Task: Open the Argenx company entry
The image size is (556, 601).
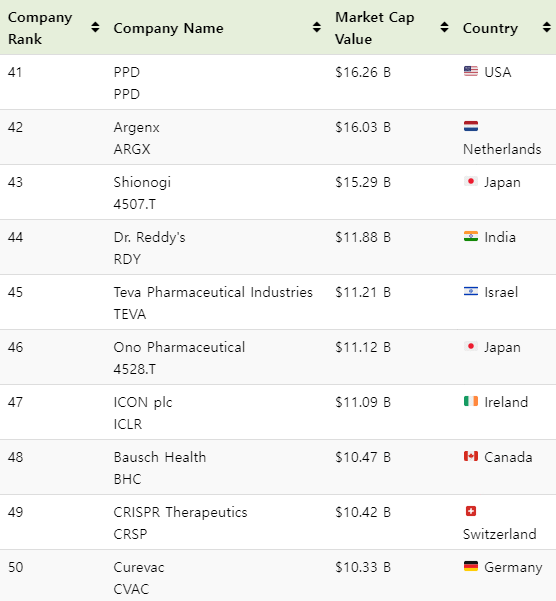Action: (x=136, y=127)
